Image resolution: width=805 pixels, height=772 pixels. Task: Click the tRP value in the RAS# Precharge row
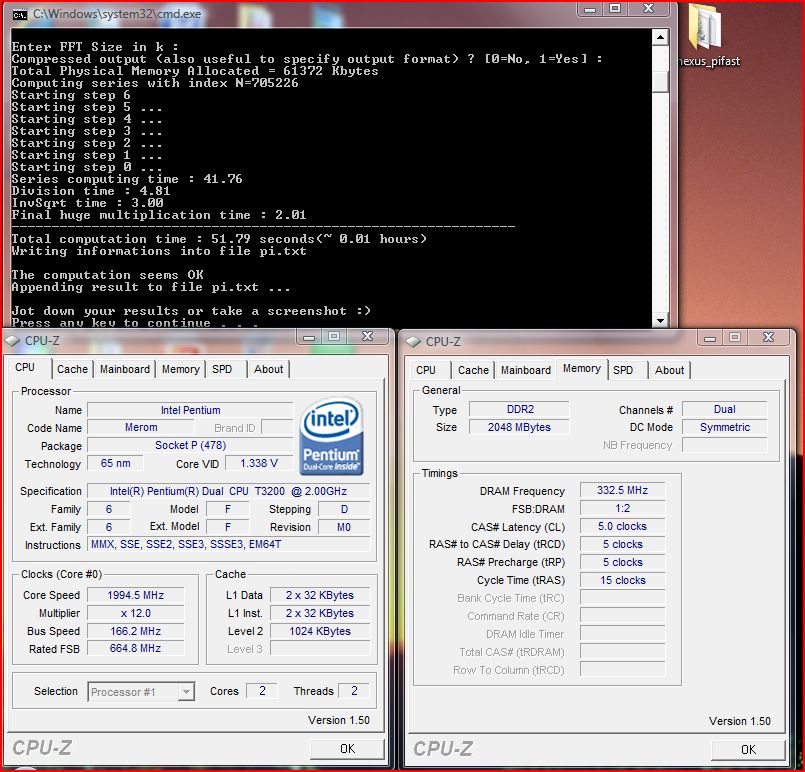[x=623, y=562]
